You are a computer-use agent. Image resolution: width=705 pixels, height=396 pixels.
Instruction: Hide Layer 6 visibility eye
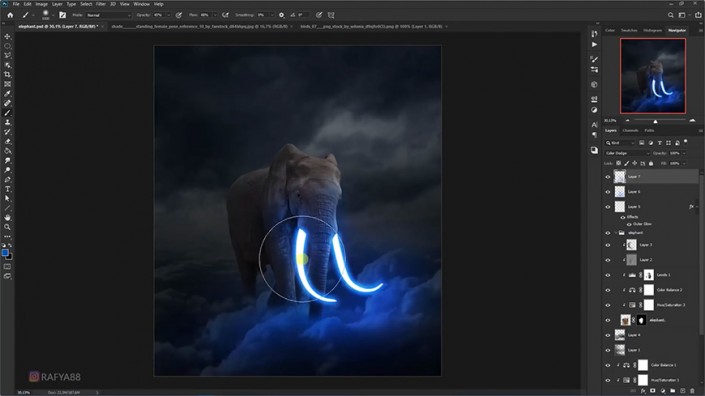[x=608, y=192]
